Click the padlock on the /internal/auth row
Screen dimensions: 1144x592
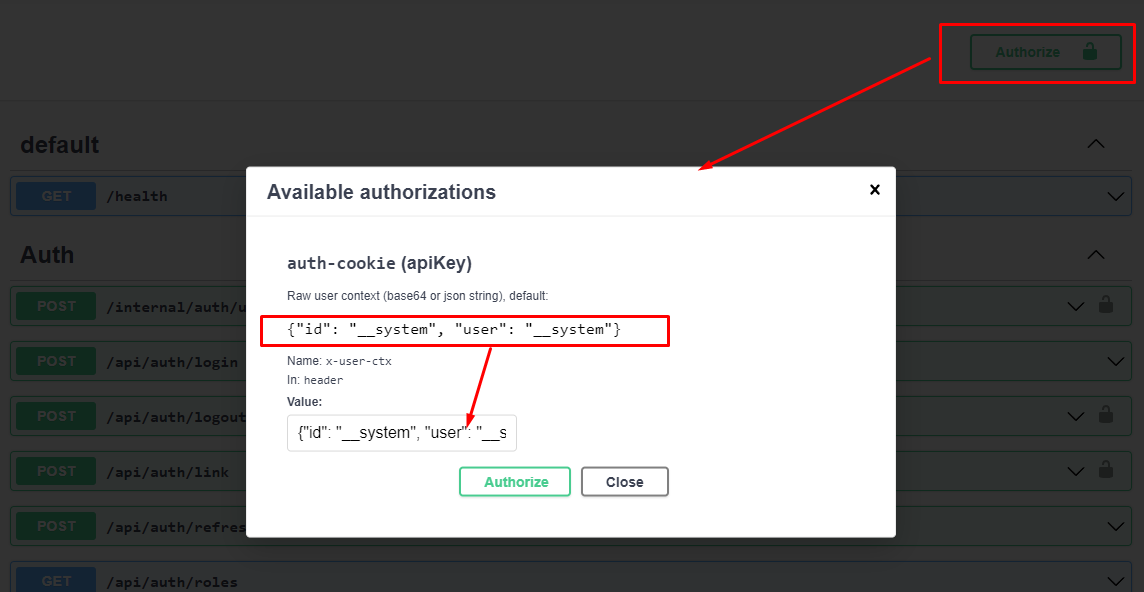click(1105, 305)
